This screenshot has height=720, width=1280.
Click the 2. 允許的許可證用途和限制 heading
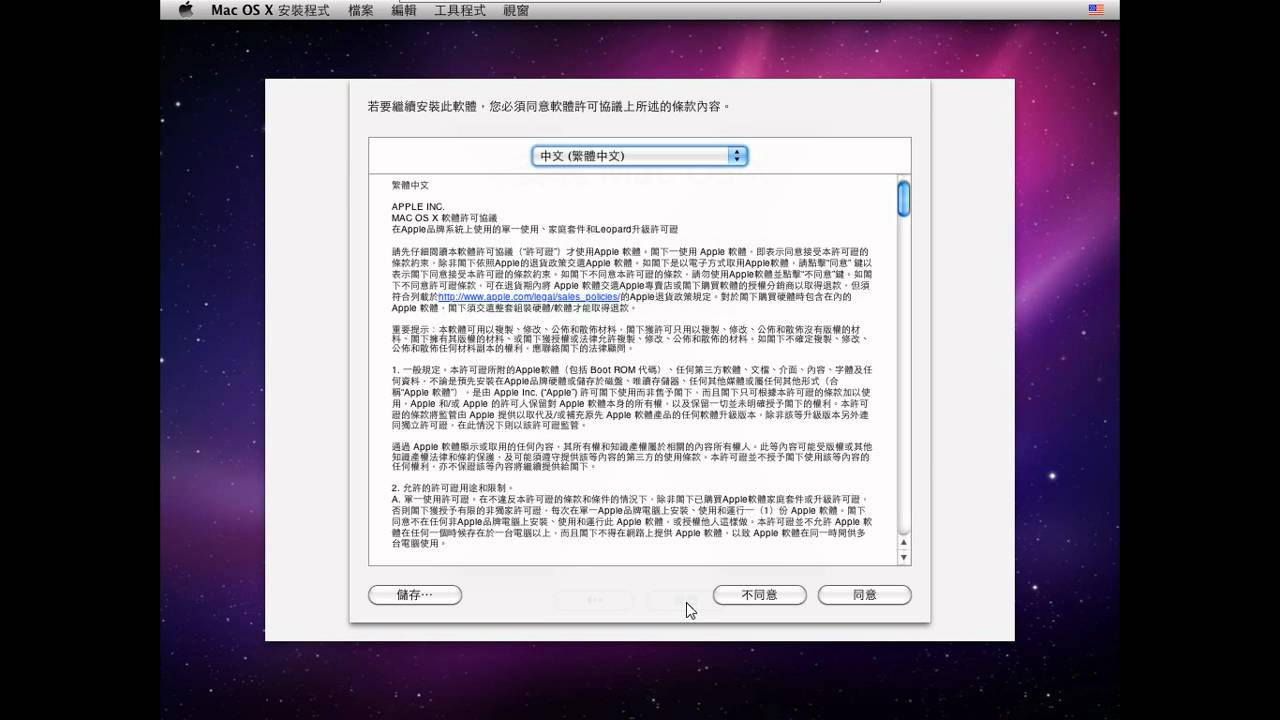coord(452,488)
